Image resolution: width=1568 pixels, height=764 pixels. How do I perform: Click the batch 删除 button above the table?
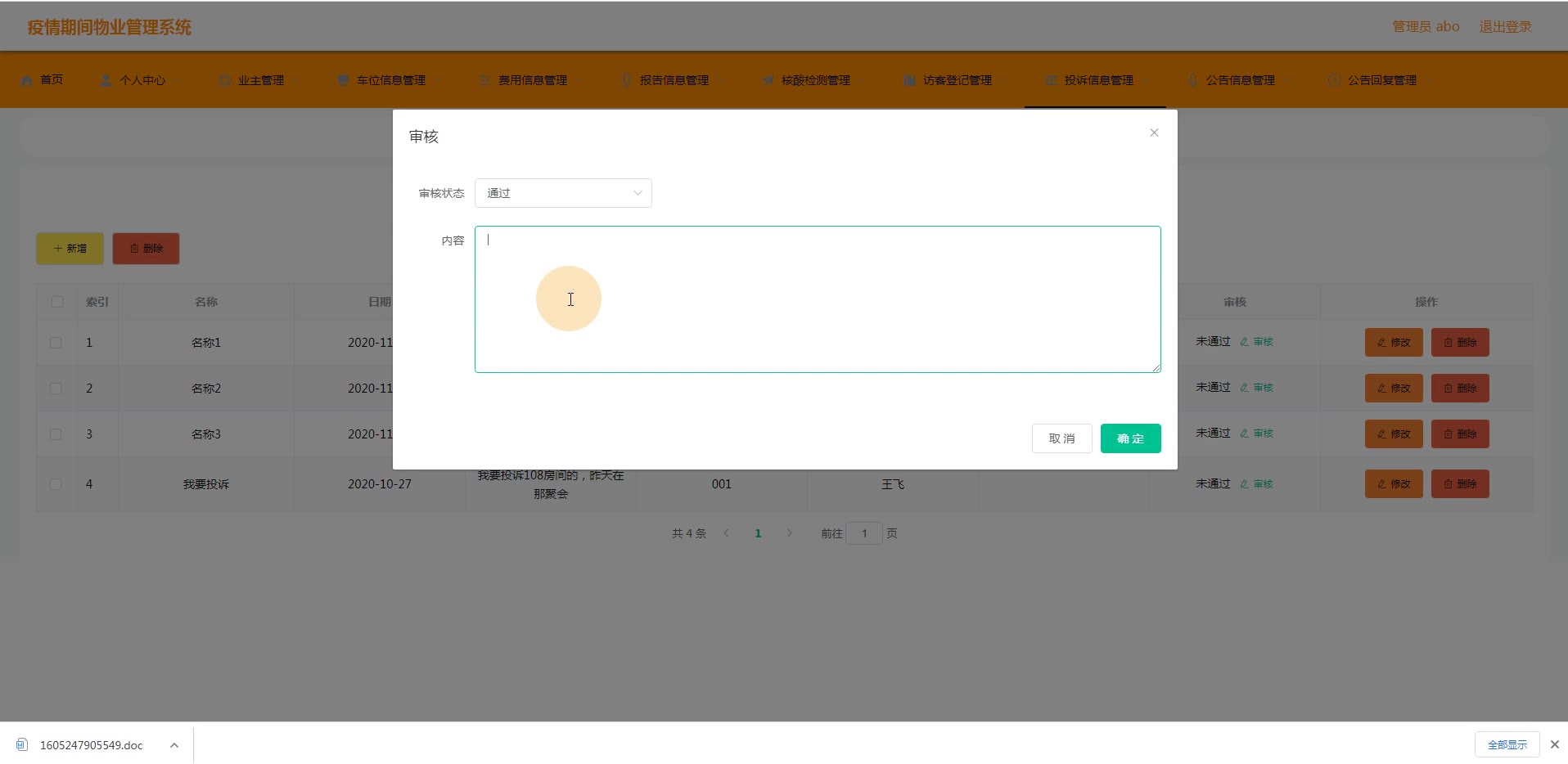click(x=146, y=249)
